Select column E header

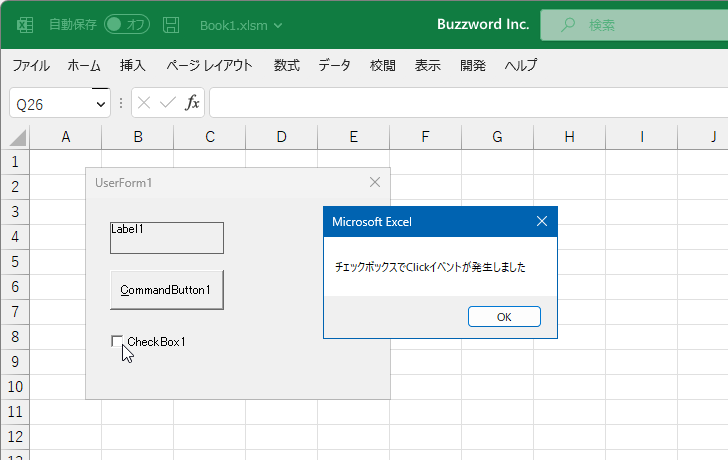354,137
